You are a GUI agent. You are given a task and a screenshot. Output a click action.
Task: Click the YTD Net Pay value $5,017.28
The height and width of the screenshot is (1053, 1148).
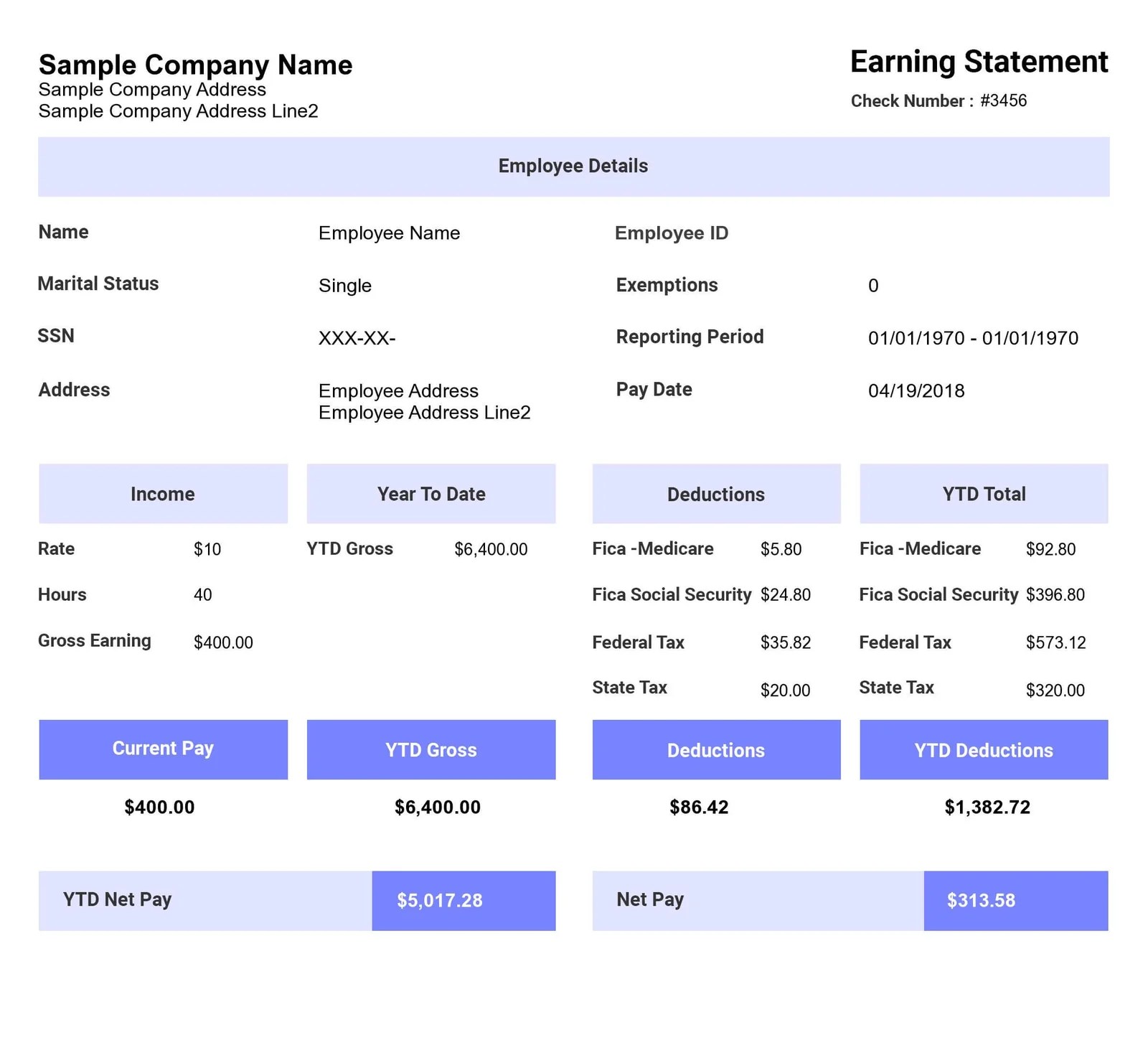(x=440, y=900)
